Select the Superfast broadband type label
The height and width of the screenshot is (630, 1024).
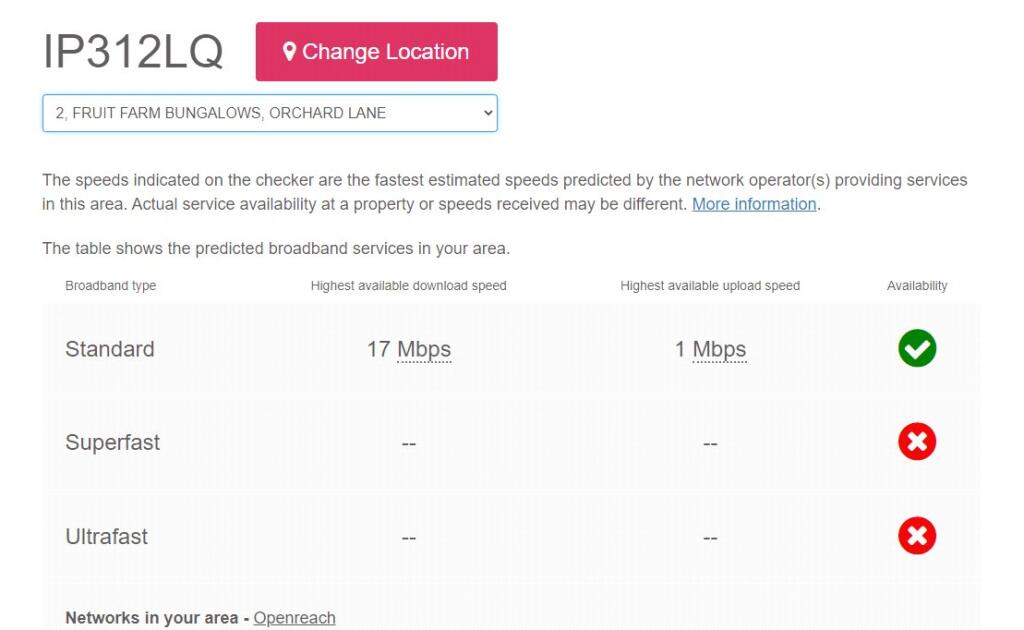(113, 442)
